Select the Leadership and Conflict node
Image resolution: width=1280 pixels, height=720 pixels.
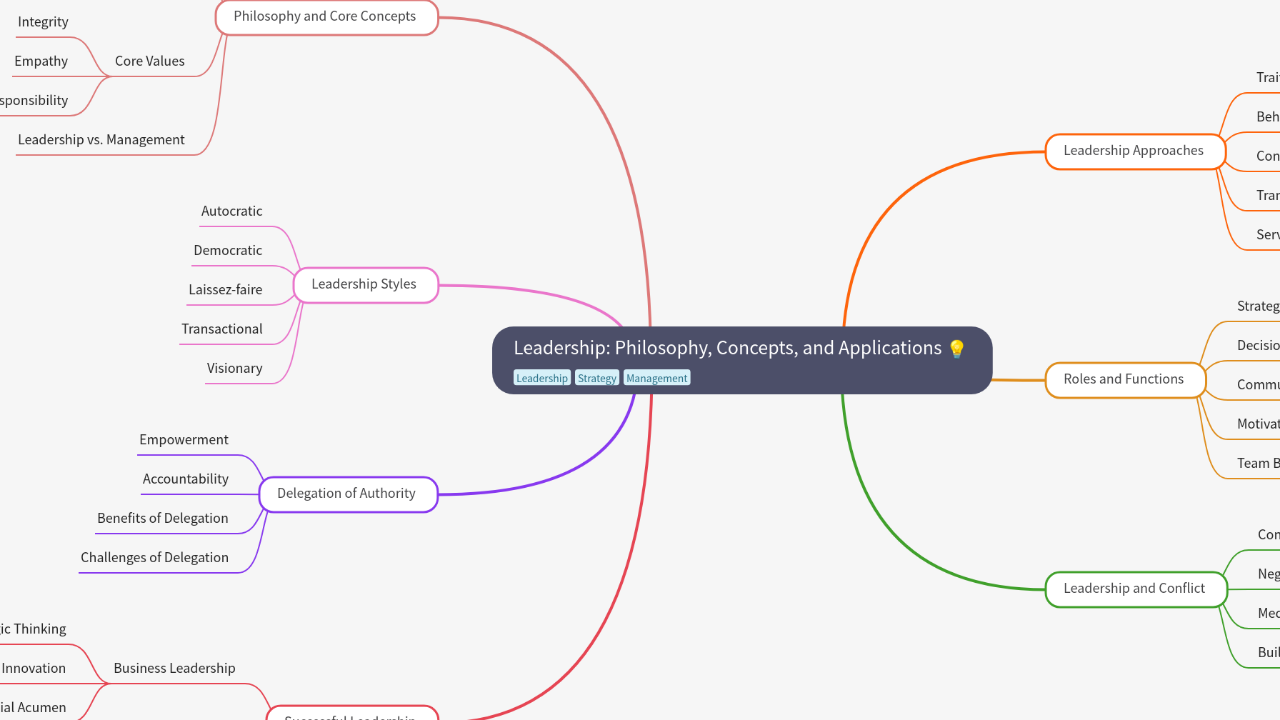[x=1136, y=589]
